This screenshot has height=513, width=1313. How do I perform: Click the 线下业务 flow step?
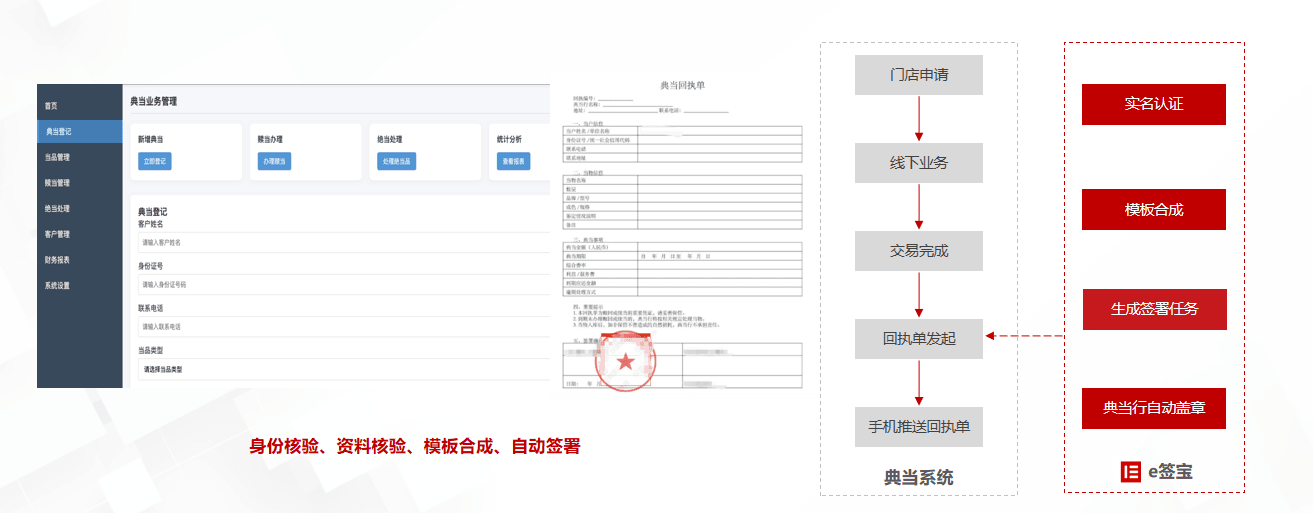tap(919, 163)
